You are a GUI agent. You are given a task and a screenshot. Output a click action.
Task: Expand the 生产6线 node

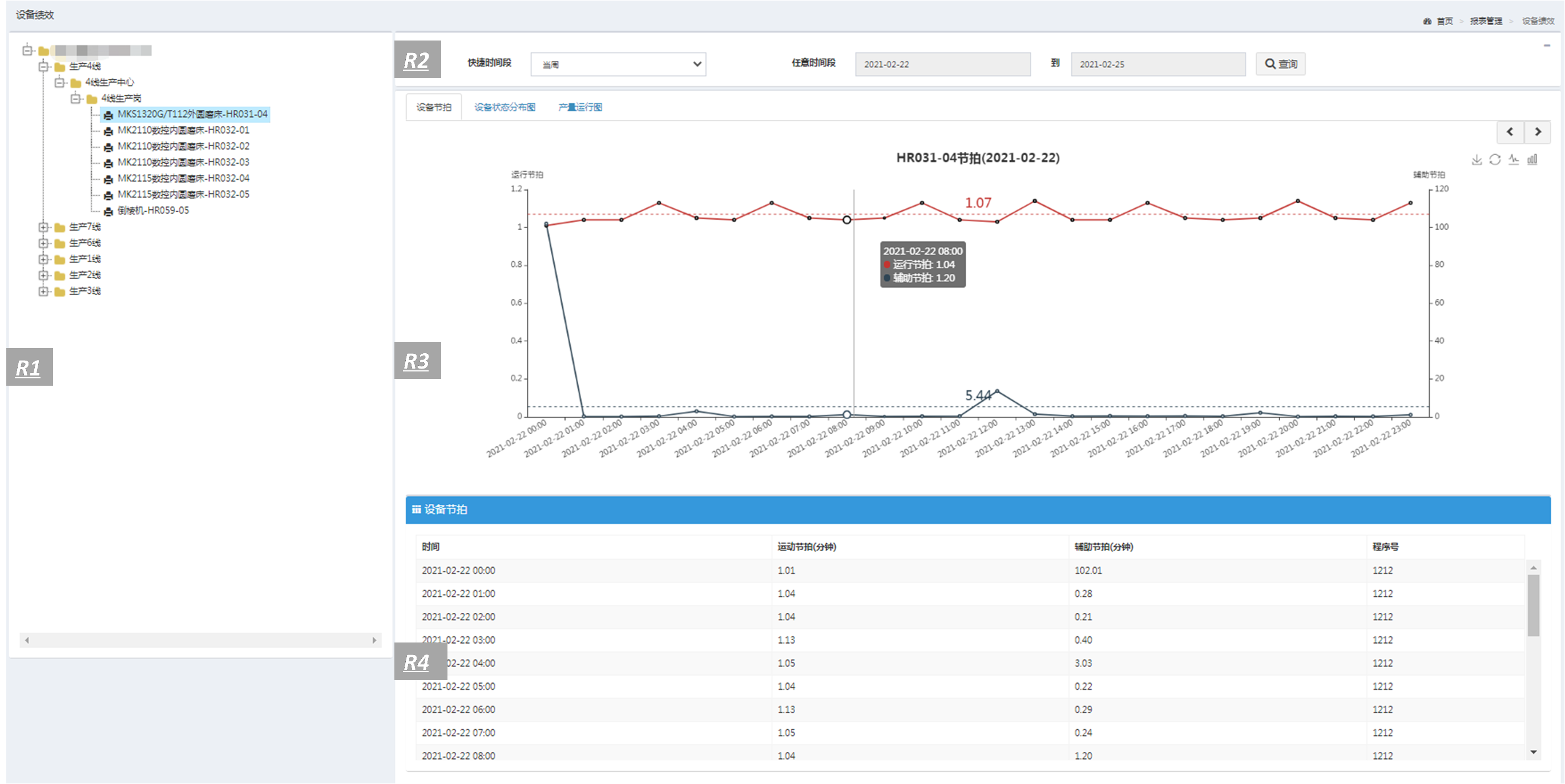coord(43,243)
